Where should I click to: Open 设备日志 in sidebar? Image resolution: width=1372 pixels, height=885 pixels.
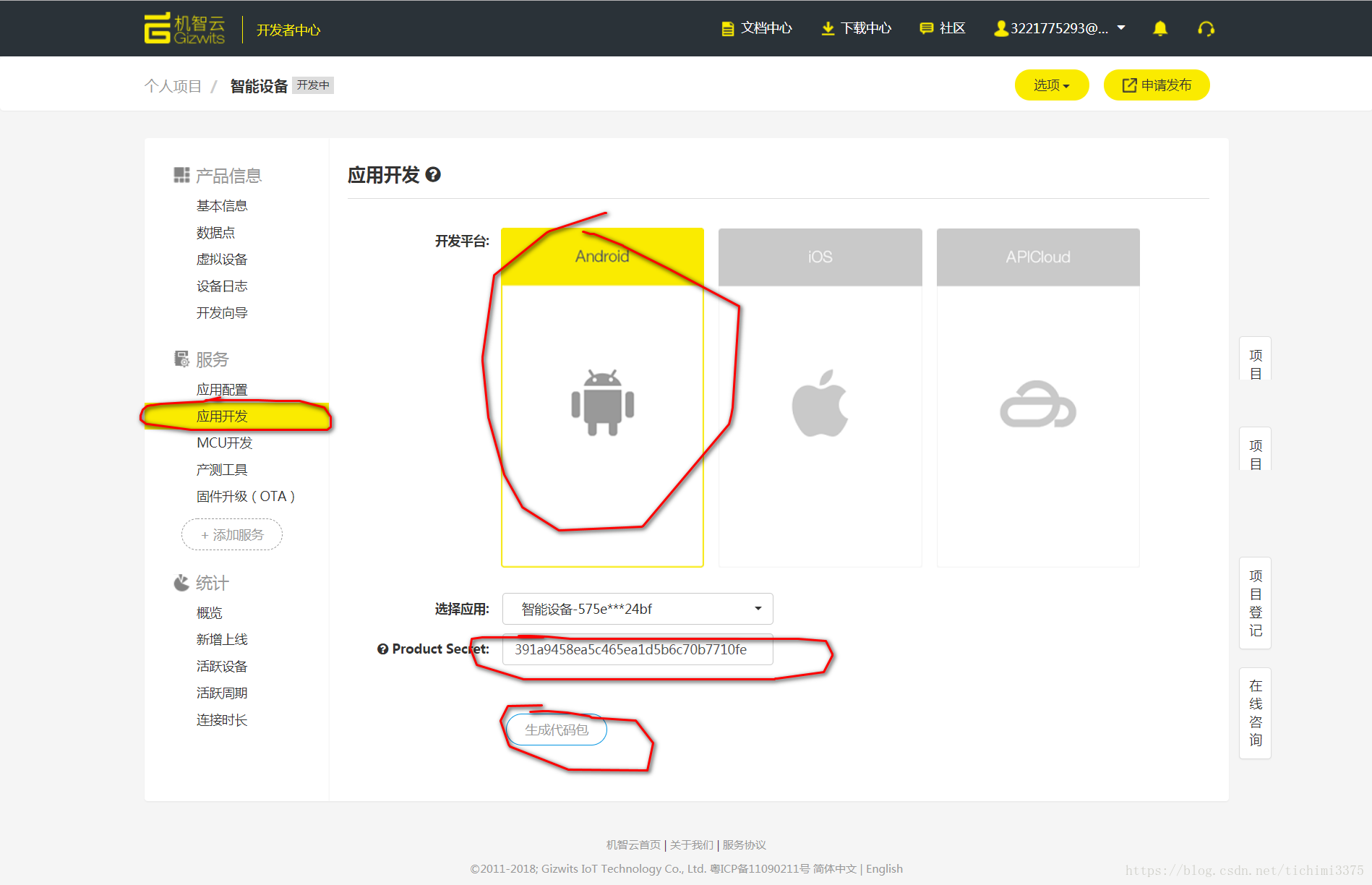[222, 286]
